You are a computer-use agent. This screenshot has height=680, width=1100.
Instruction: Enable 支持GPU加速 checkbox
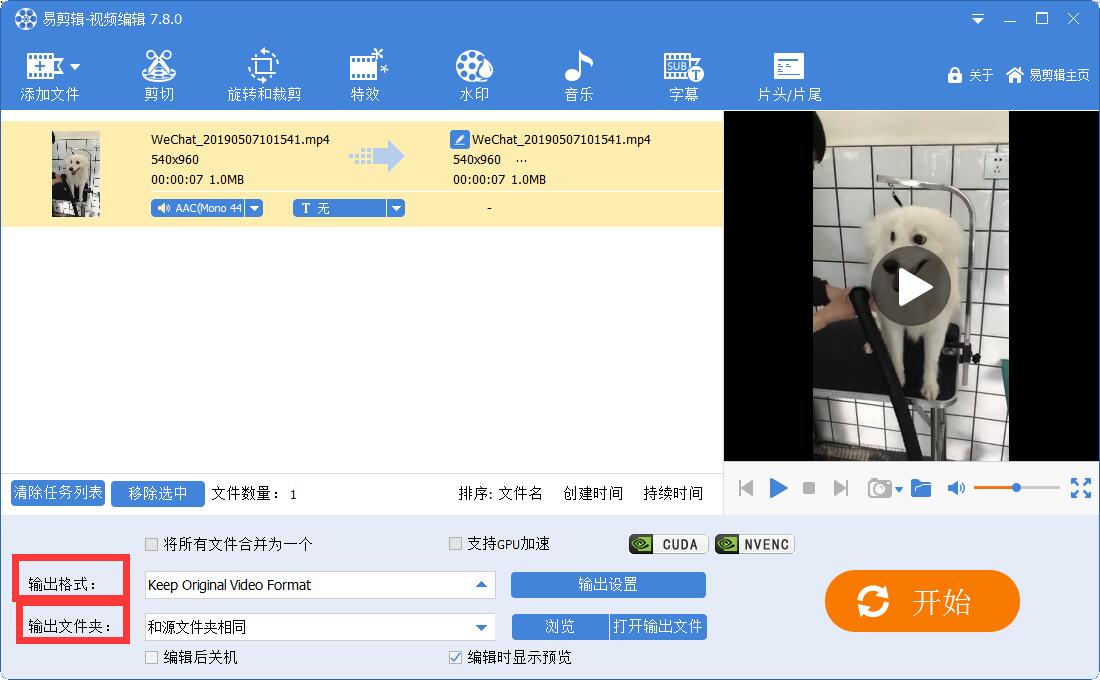point(455,544)
